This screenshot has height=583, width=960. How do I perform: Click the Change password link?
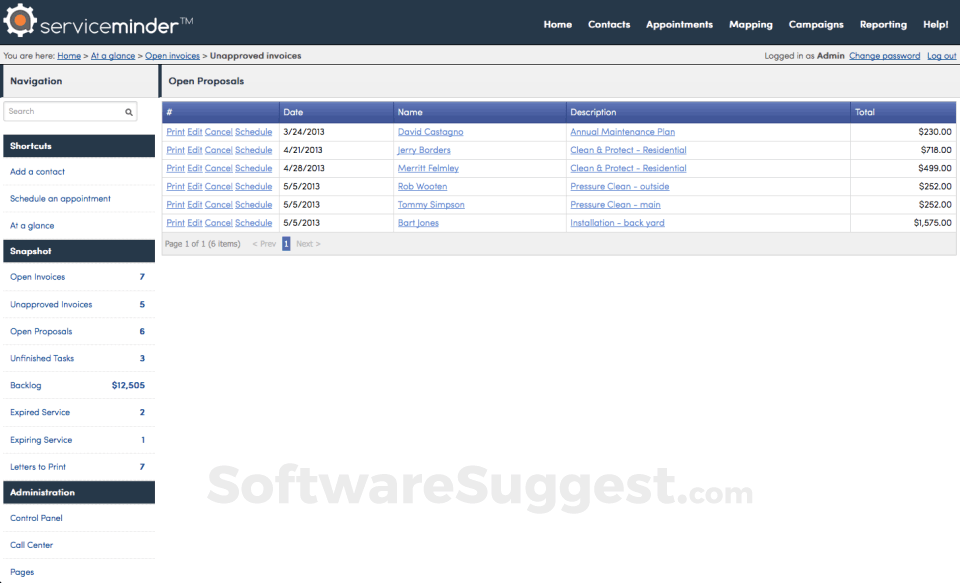884,56
